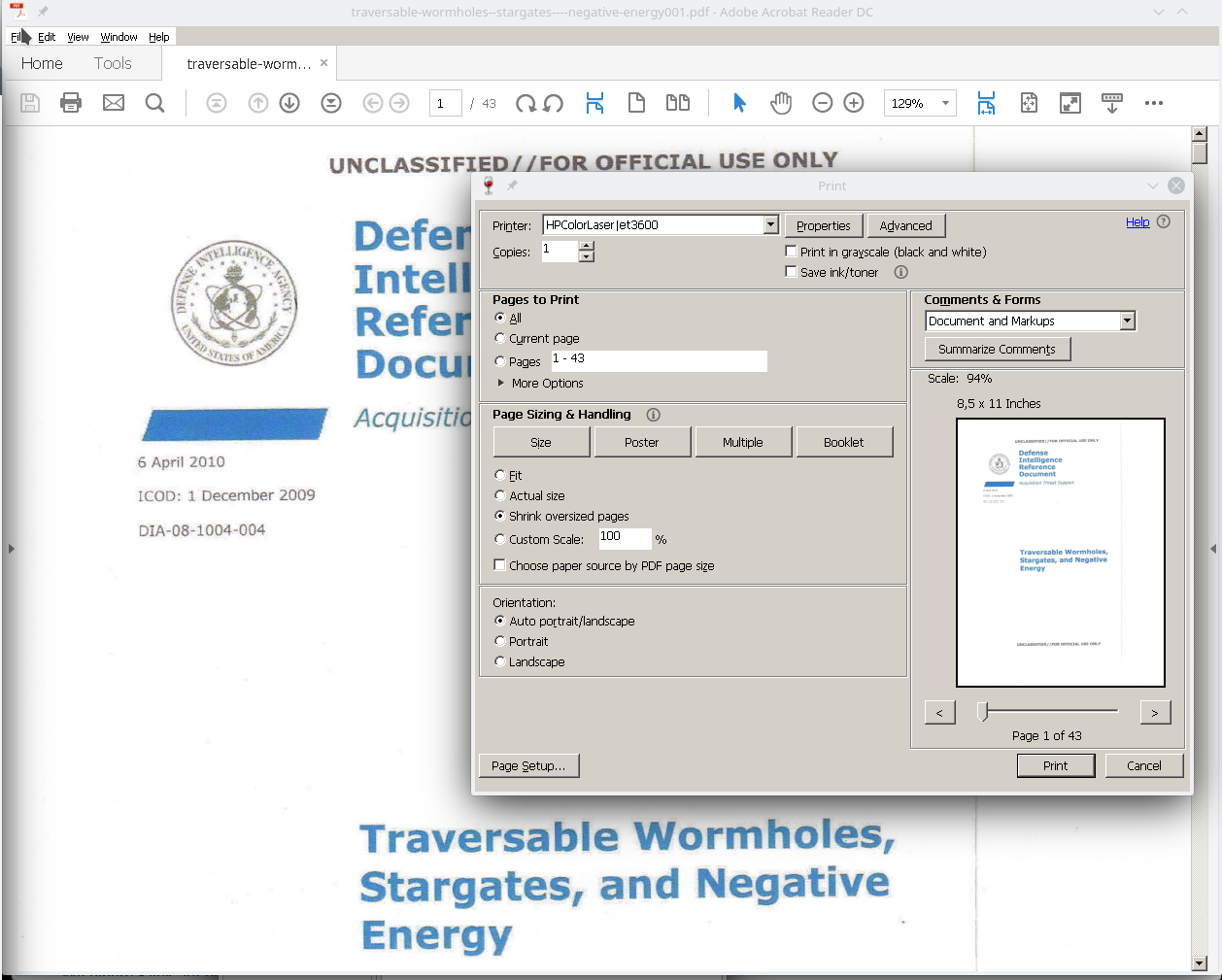This screenshot has height=980, width=1222.
Task: Click the Custom Scale percentage field
Action: (x=624, y=539)
